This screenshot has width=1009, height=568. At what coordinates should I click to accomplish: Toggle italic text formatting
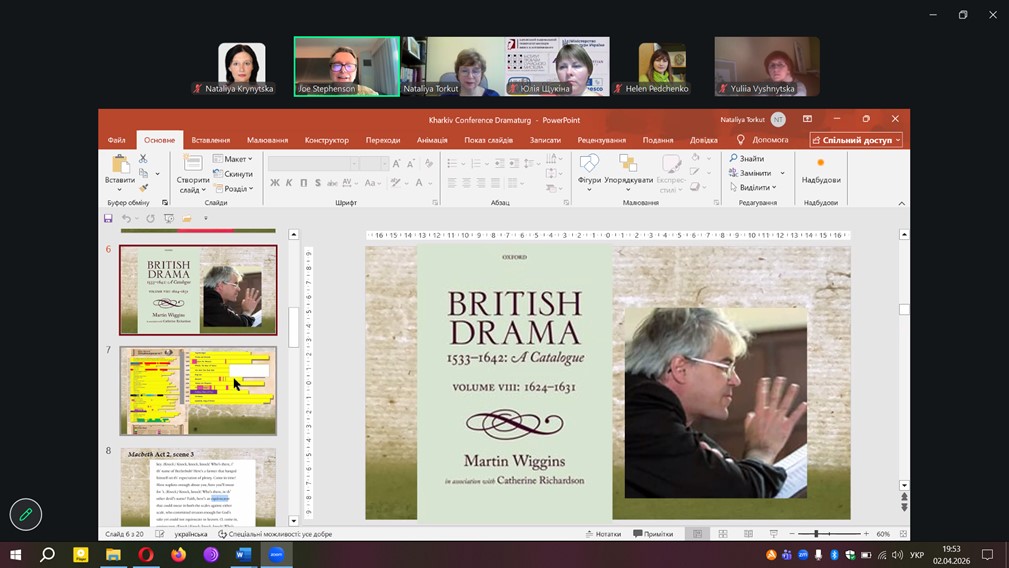(289, 183)
